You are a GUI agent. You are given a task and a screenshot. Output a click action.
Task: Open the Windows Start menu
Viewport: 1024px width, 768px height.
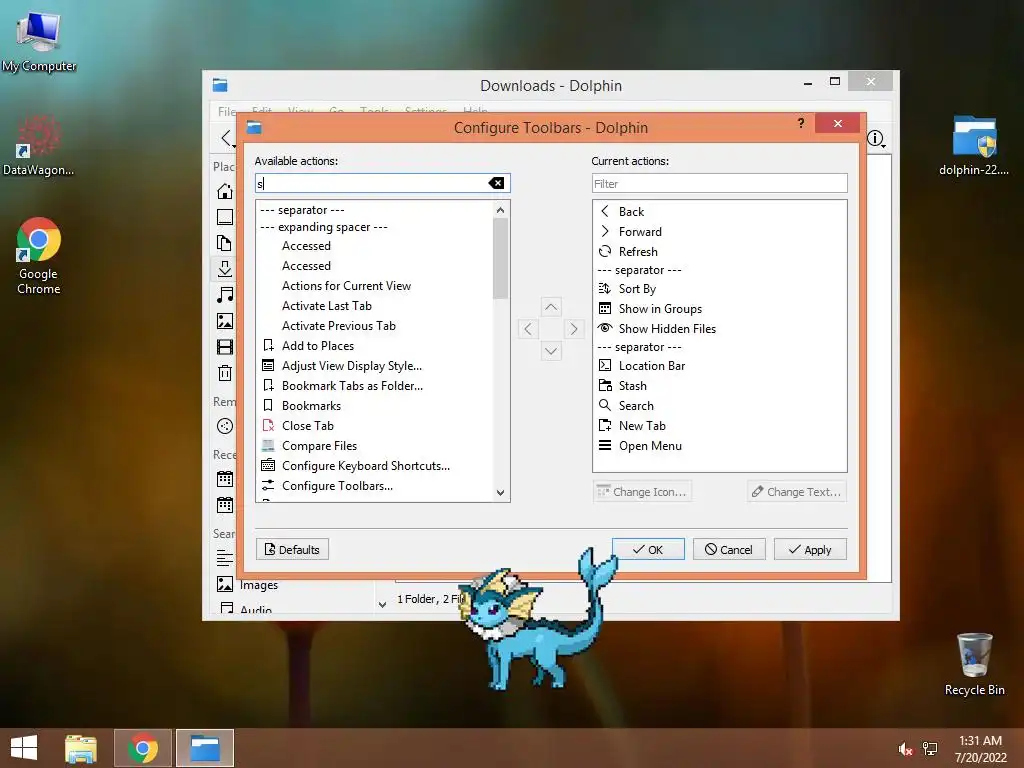point(24,748)
